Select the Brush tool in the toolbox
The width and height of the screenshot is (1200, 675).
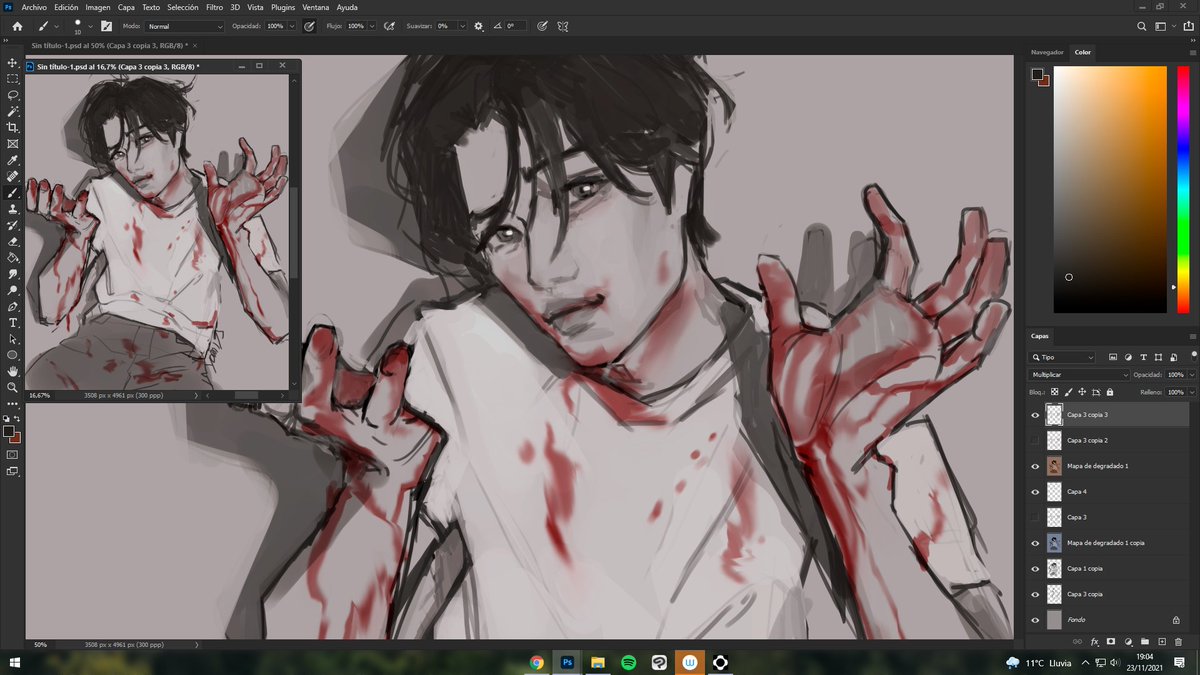[x=13, y=193]
